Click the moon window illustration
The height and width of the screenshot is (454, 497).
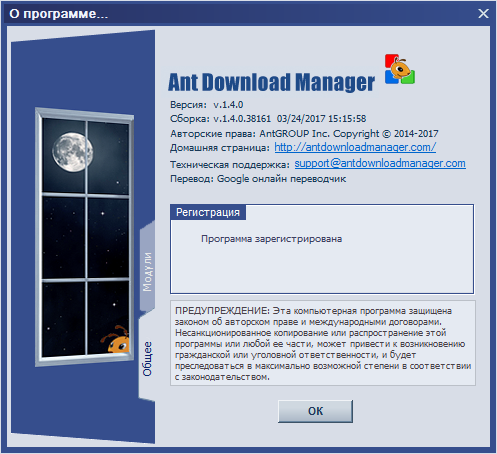(x=84, y=237)
